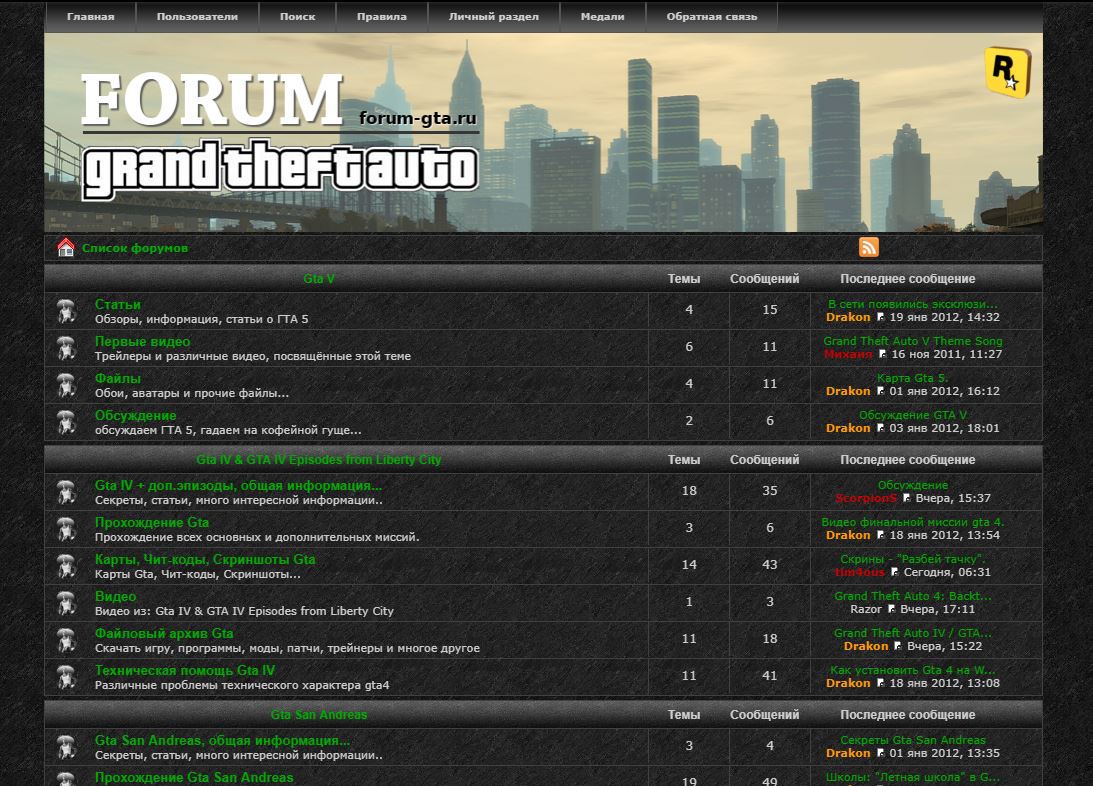
Task: Click the RSS feed icon
Action: 868,247
